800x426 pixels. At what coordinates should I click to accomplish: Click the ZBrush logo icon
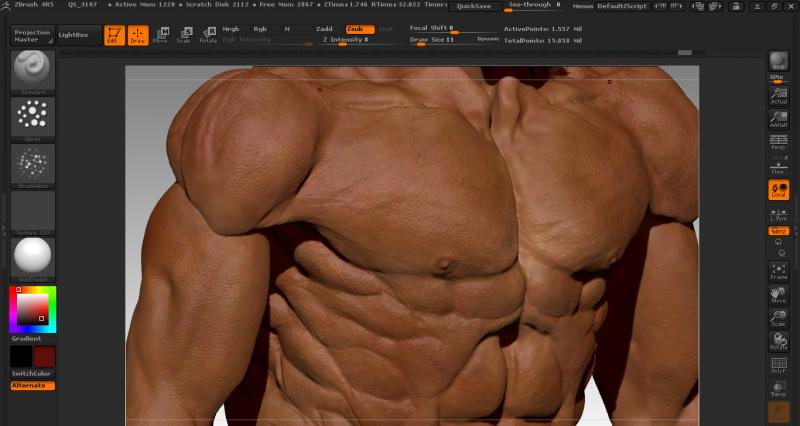point(6,5)
